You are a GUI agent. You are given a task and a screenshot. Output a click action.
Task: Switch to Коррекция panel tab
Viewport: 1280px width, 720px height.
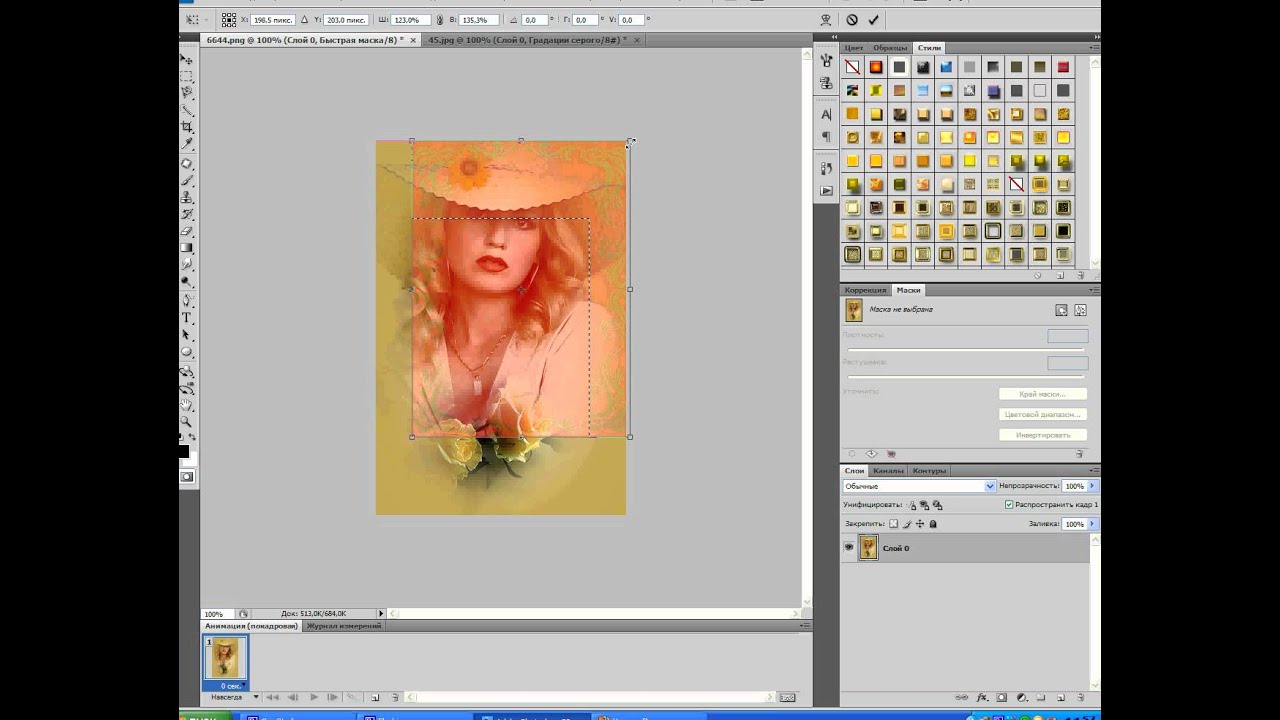[x=865, y=290]
